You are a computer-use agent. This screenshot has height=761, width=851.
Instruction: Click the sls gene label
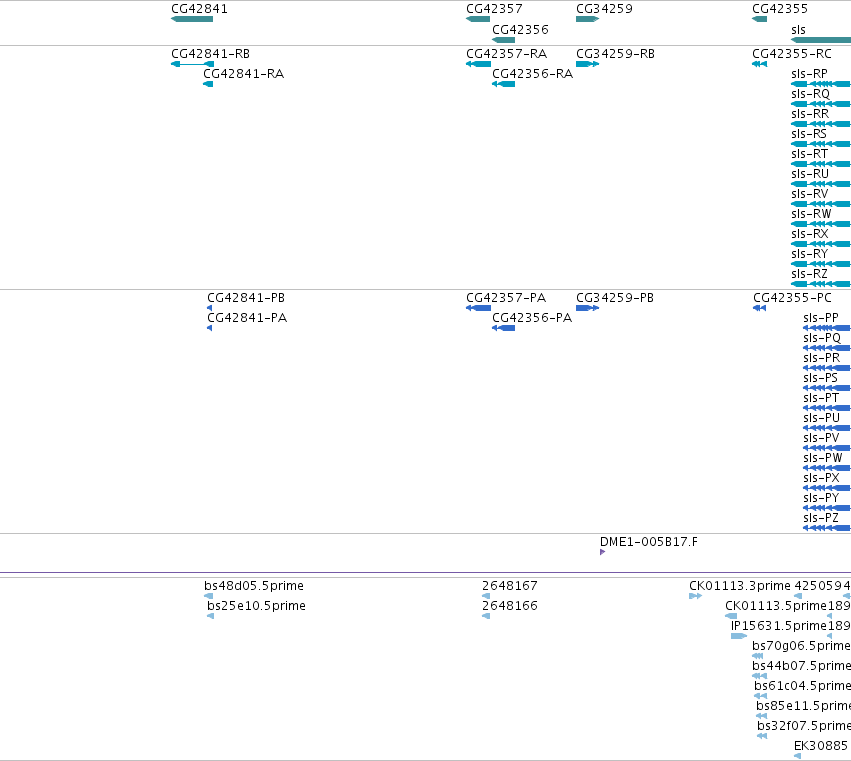[798, 30]
